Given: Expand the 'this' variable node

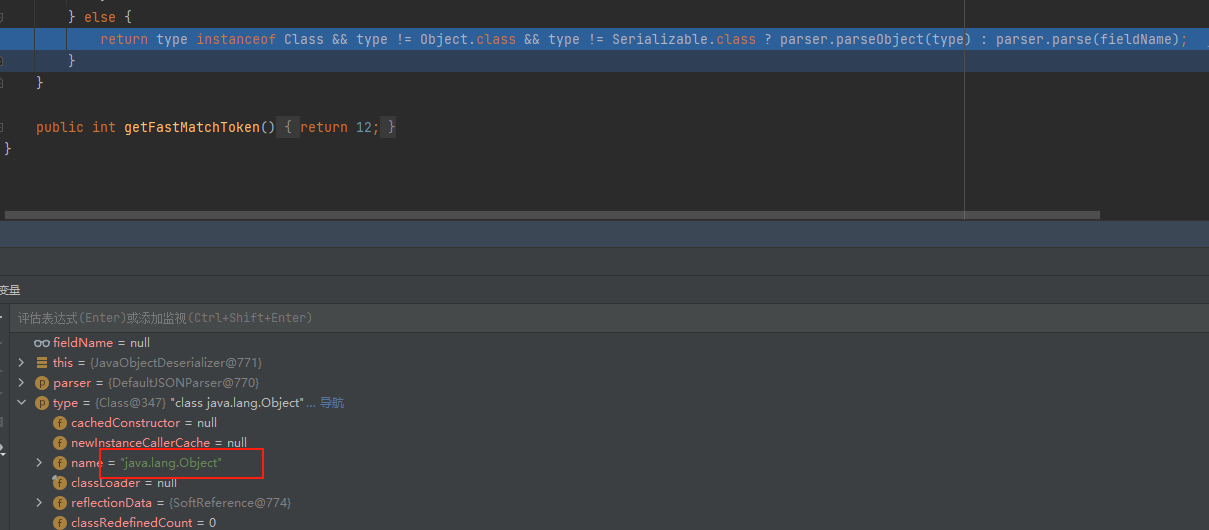Looking at the screenshot, I should 21,362.
